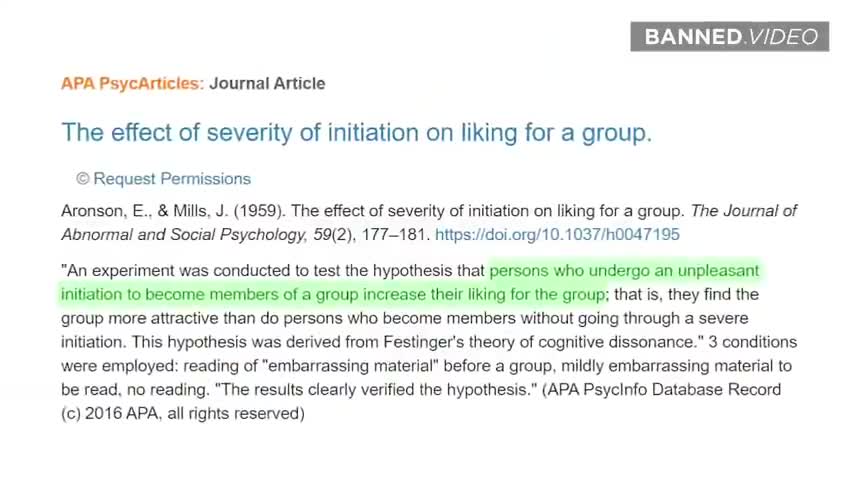Open the doi.org/10.1037/h0047195 link
854x480 pixels.
click(x=557, y=235)
